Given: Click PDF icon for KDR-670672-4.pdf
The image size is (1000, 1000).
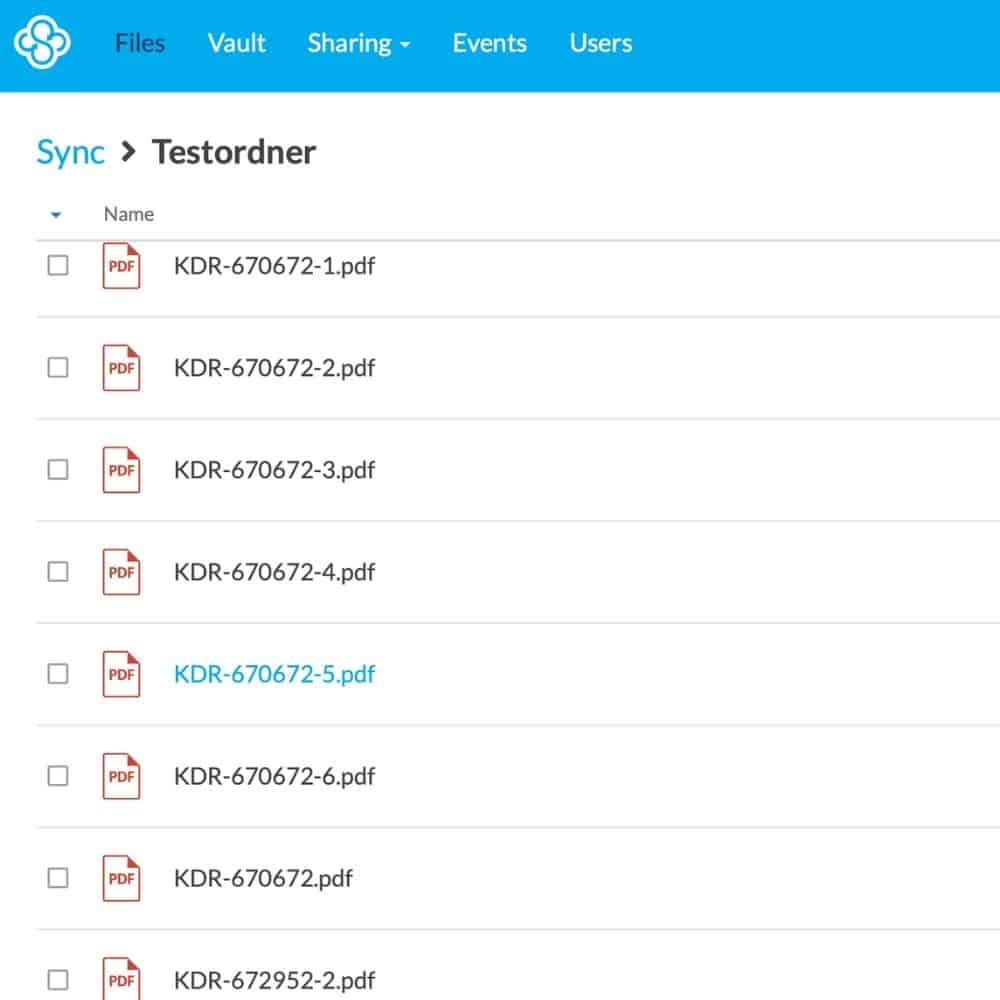Looking at the screenshot, I should pos(121,571).
